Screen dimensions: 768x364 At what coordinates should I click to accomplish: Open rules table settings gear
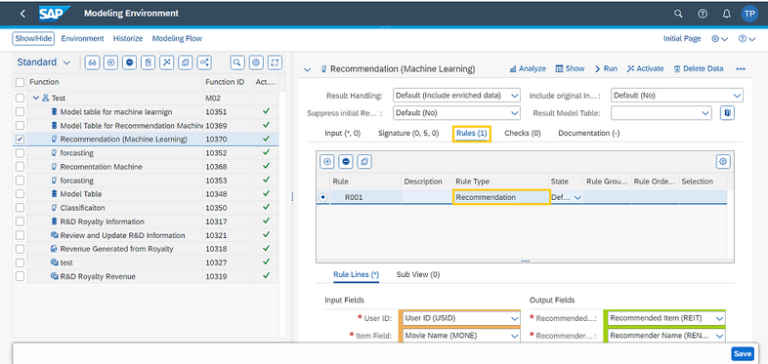[723, 161]
